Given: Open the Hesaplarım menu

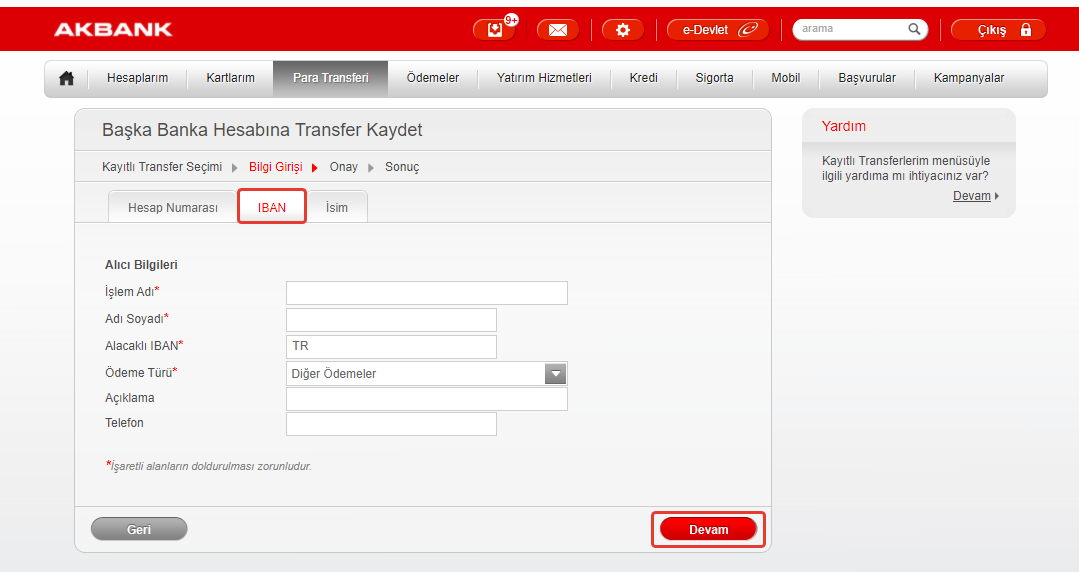Looking at the screenshot, I should coord(137,78).
